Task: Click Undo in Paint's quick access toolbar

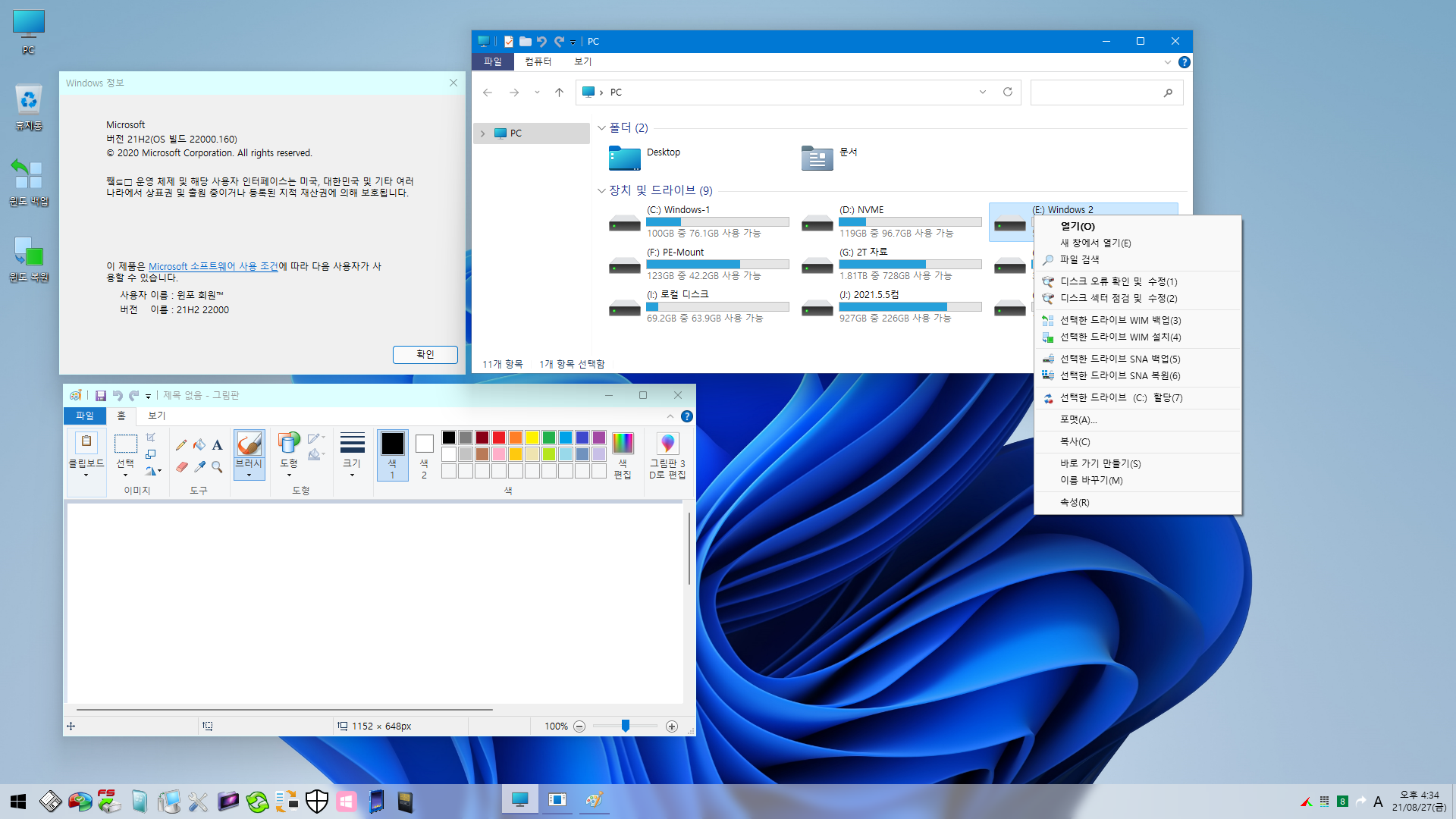Action: pyautogui.click(x=118, y=395)
